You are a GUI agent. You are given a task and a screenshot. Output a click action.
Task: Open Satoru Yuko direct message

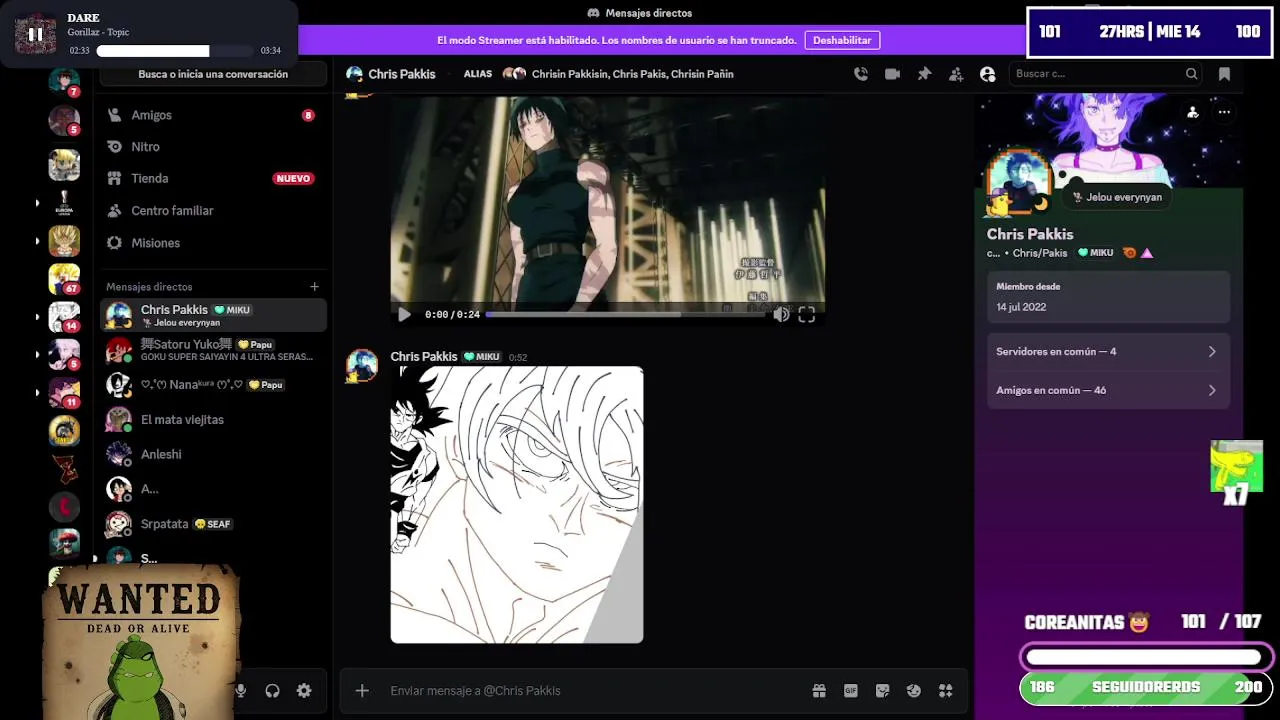[213, 350]
